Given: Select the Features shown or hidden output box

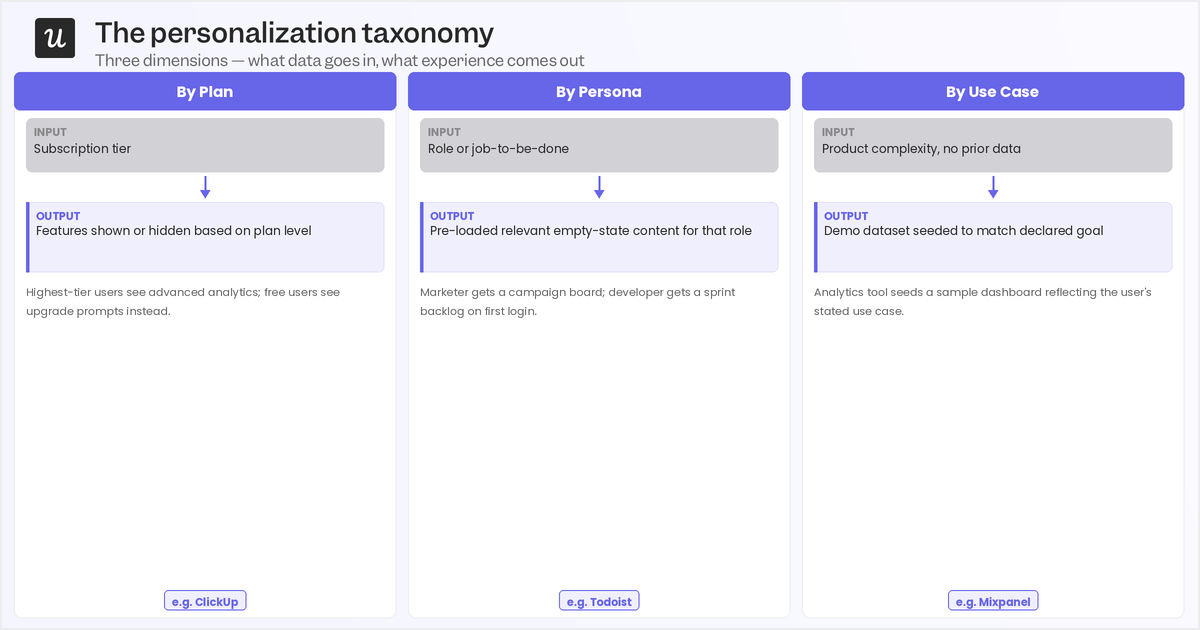Looking at the screenshot, I should 205,237.
